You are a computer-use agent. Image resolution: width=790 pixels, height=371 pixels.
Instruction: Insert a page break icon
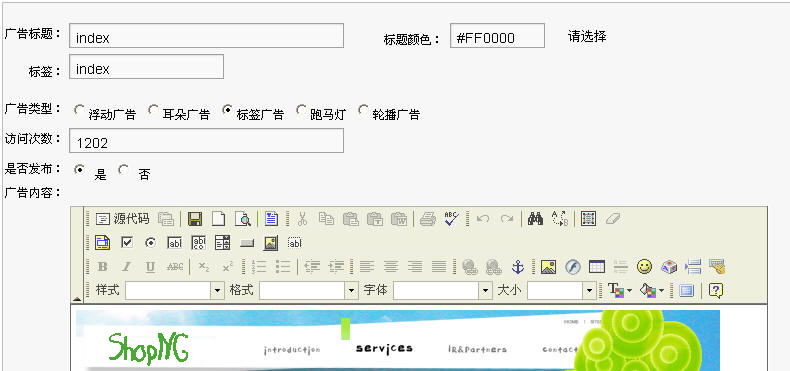pos(693,267)
